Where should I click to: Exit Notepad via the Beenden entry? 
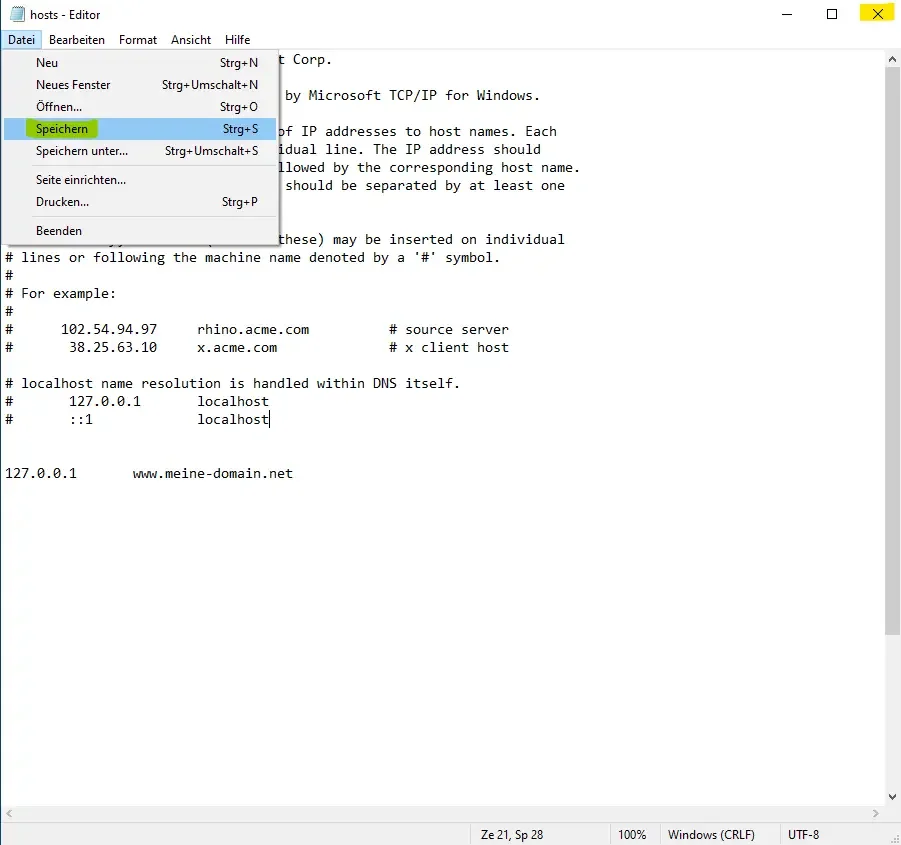tap(59, 231)
